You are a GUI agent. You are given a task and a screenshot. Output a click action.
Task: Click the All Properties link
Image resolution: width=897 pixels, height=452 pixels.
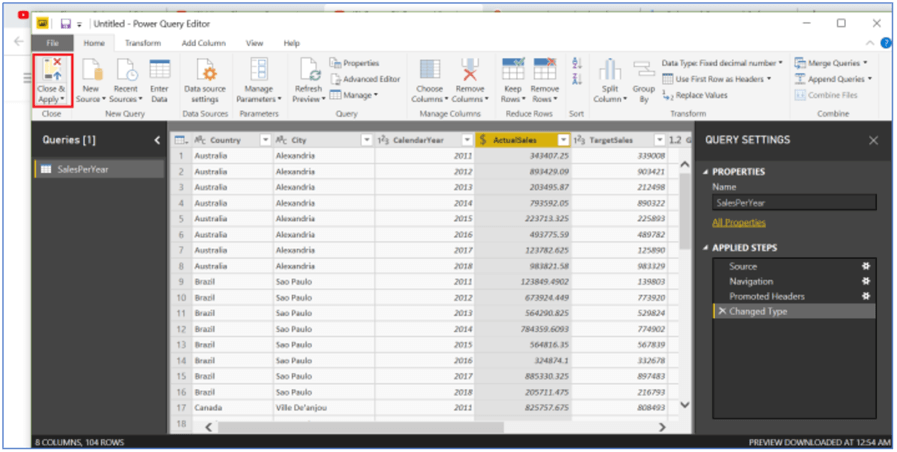pos(739,222)
